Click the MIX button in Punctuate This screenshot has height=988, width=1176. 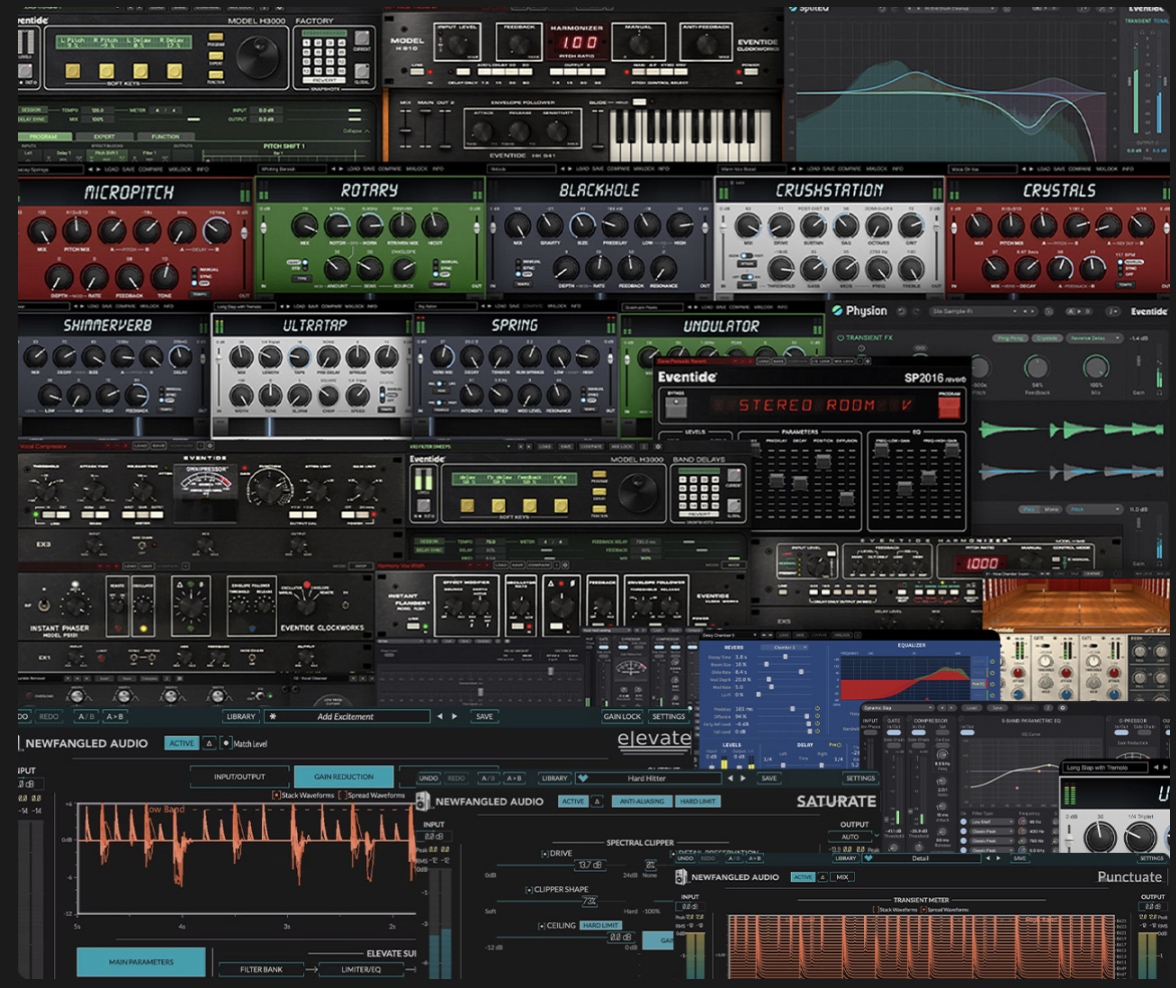(842, 877)
